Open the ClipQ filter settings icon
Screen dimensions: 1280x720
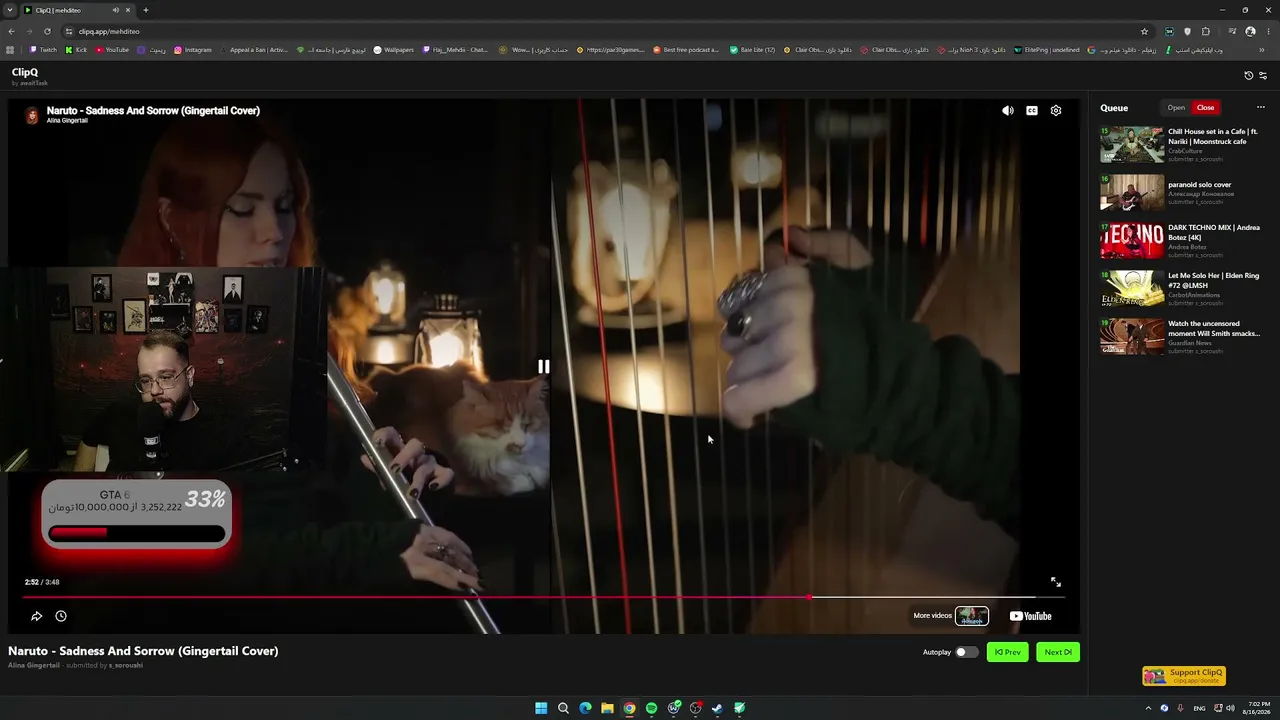pos(1263,76)
